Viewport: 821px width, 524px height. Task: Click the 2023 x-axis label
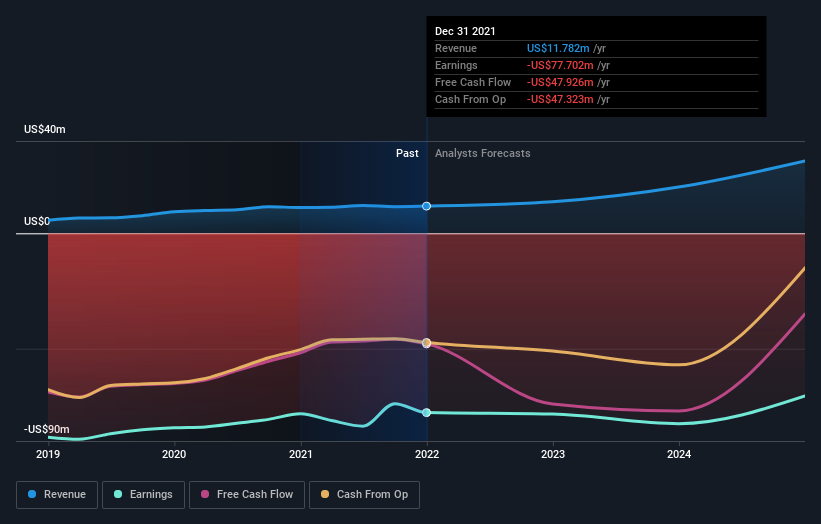pyautogui.click(x=553, y=454)
